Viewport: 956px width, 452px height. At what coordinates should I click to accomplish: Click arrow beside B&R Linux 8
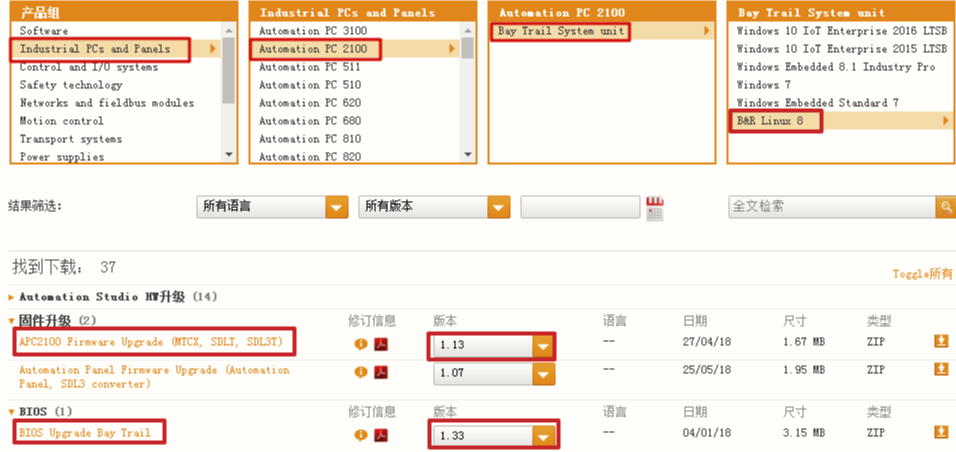(946, 121)
